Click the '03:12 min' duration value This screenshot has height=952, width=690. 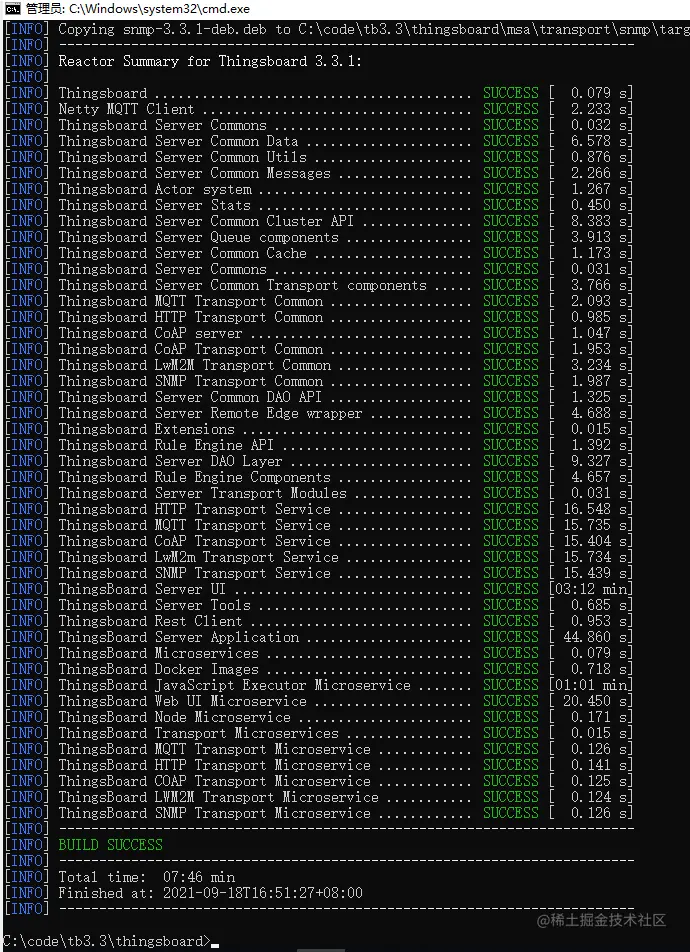590,589
